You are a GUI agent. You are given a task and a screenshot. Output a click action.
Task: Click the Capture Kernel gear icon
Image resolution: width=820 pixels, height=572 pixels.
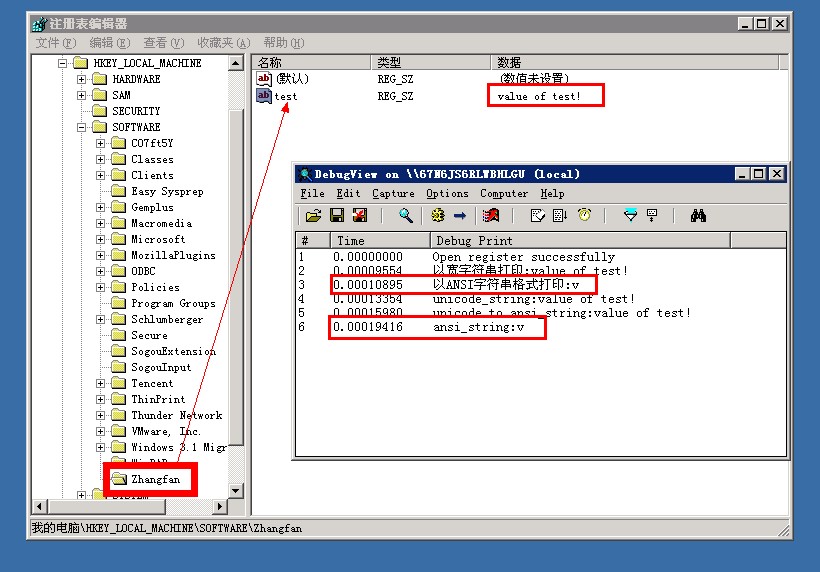438,215
